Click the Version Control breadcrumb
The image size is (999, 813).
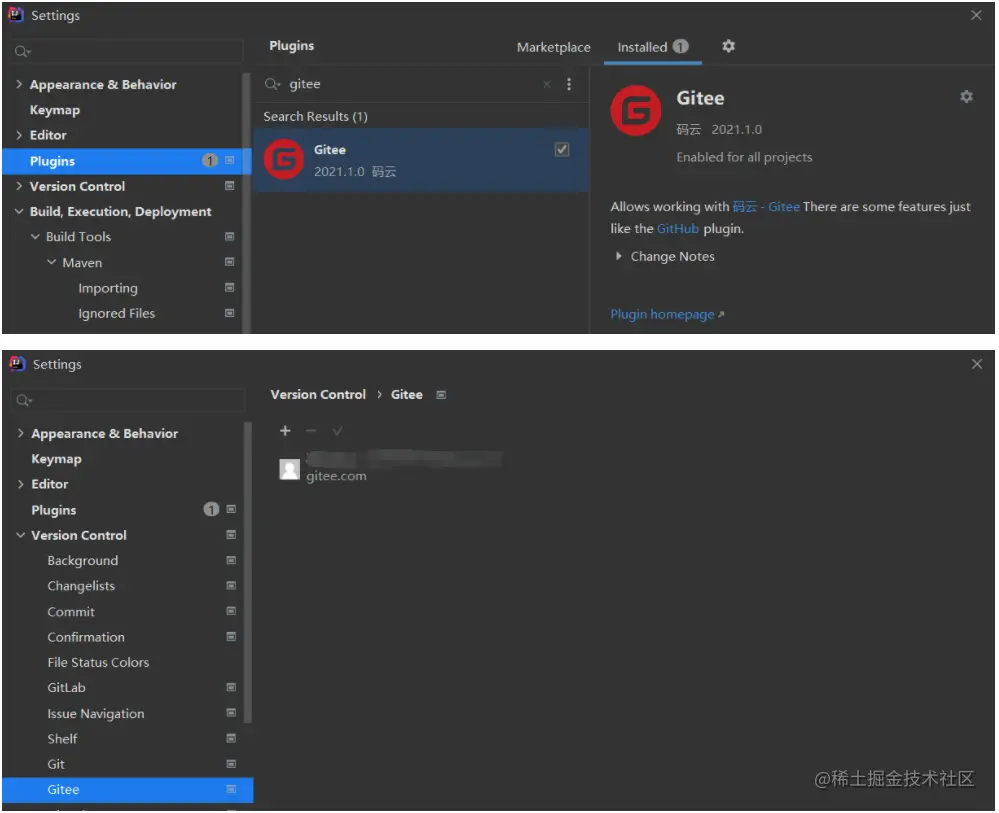[318, 394]
